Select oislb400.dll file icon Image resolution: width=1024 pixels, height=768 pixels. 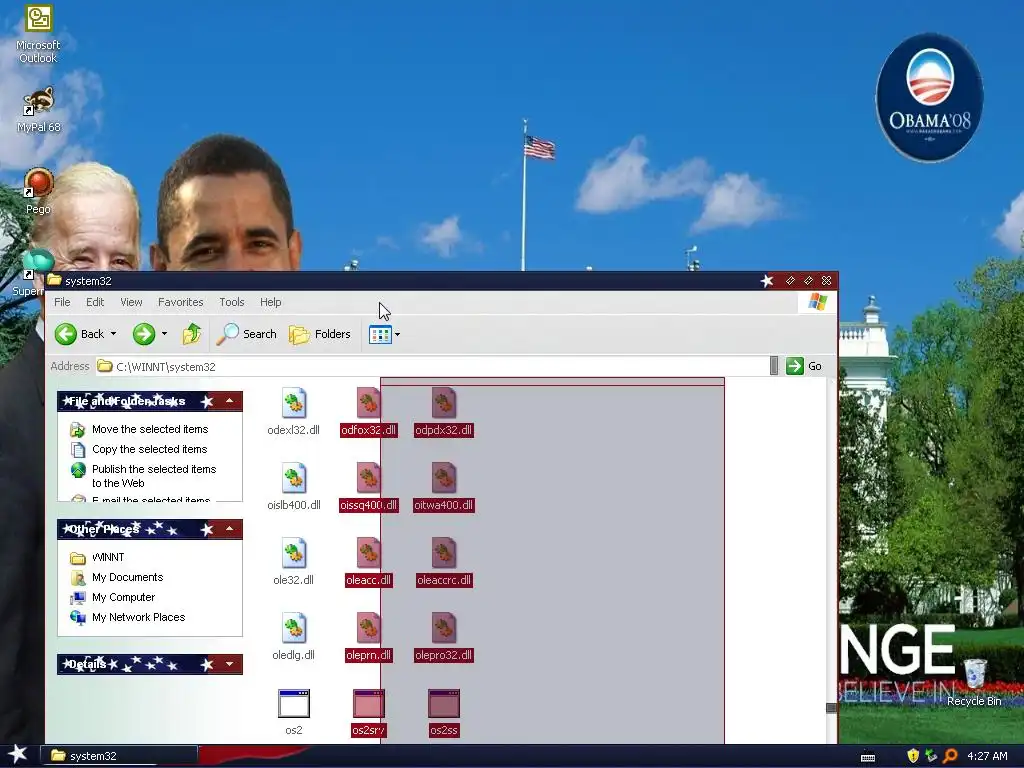(x=294, y=477)
